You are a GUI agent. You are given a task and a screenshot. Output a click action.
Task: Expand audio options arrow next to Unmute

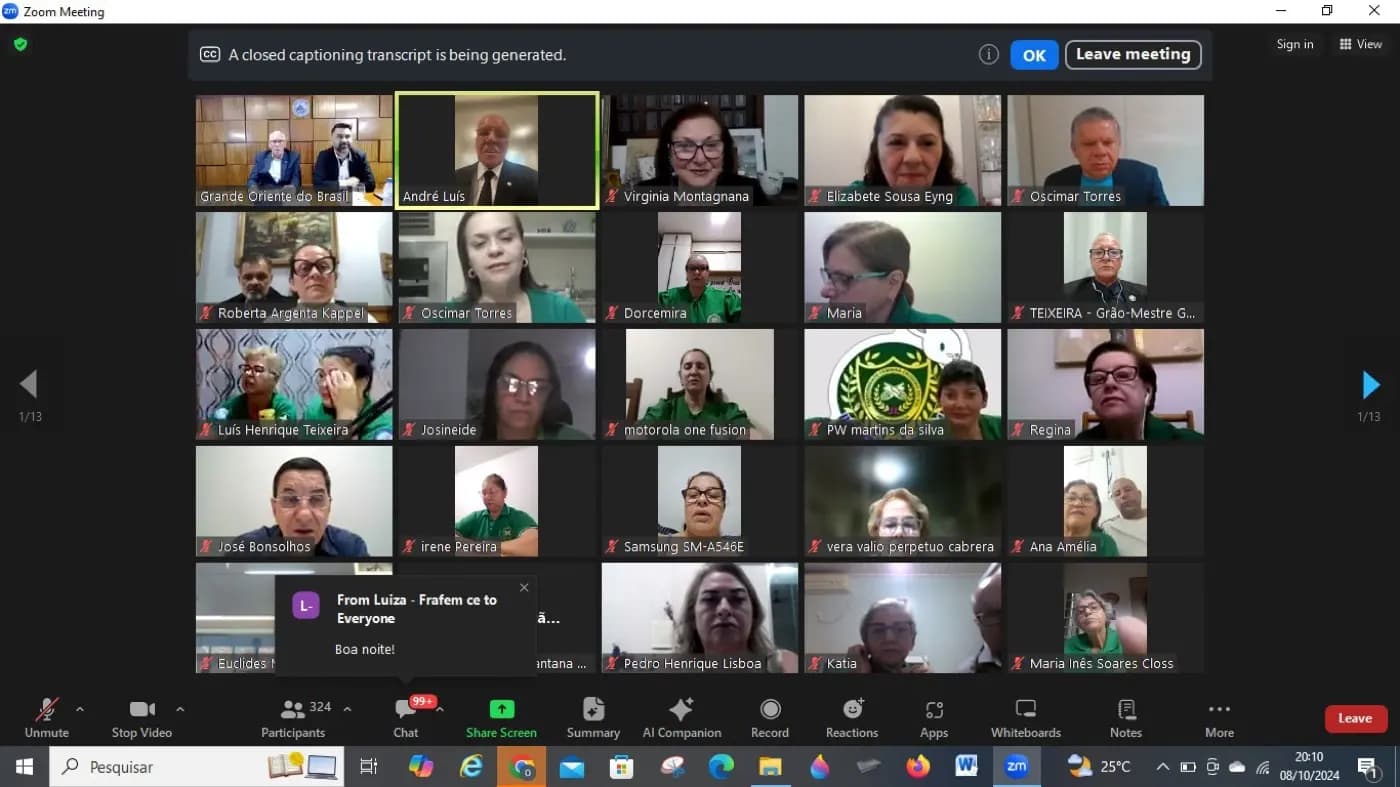[x=80, y=709]
